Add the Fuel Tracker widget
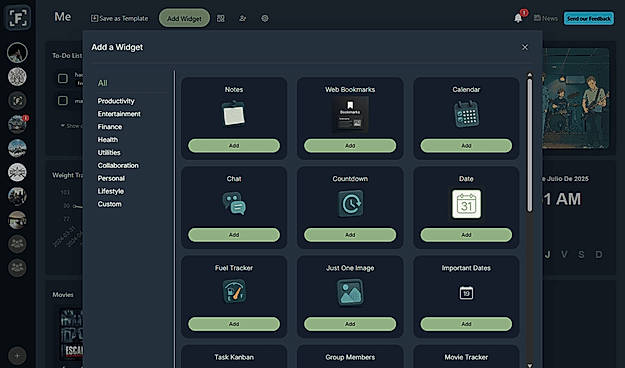The height and width of the screenshot is (368, 625). point(234,324)
